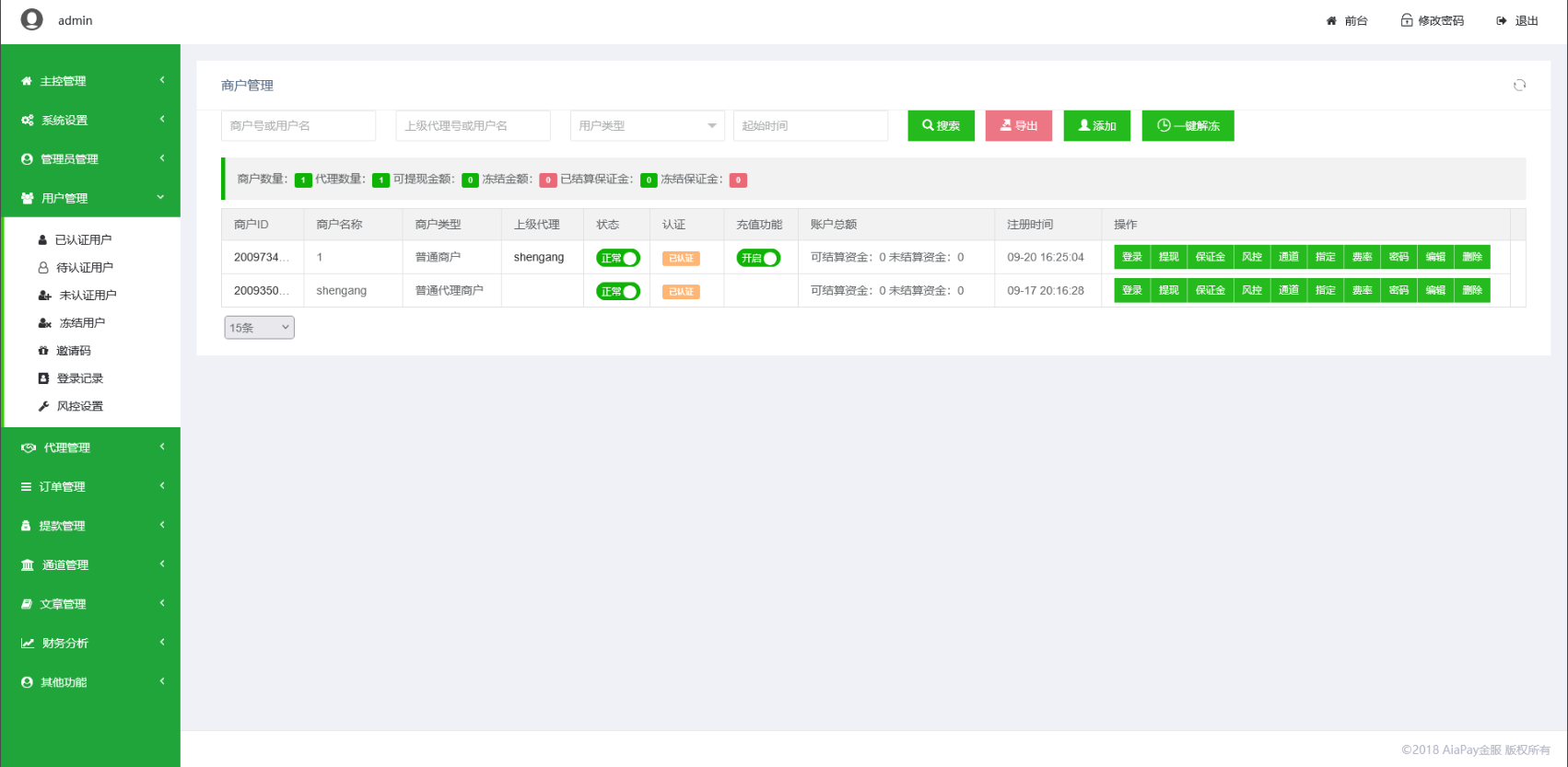The height and width of the screenshot is (767, 1568).
Task: Click the 退出 logout icon
Action: (1502, 20)
